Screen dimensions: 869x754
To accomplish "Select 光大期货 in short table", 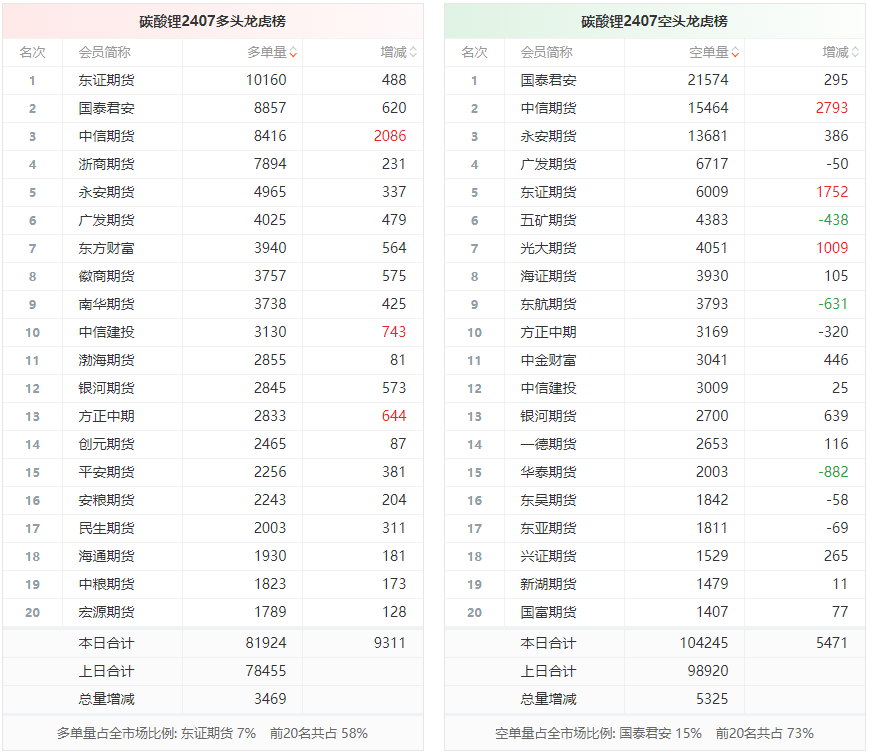I will coord(548,248).
